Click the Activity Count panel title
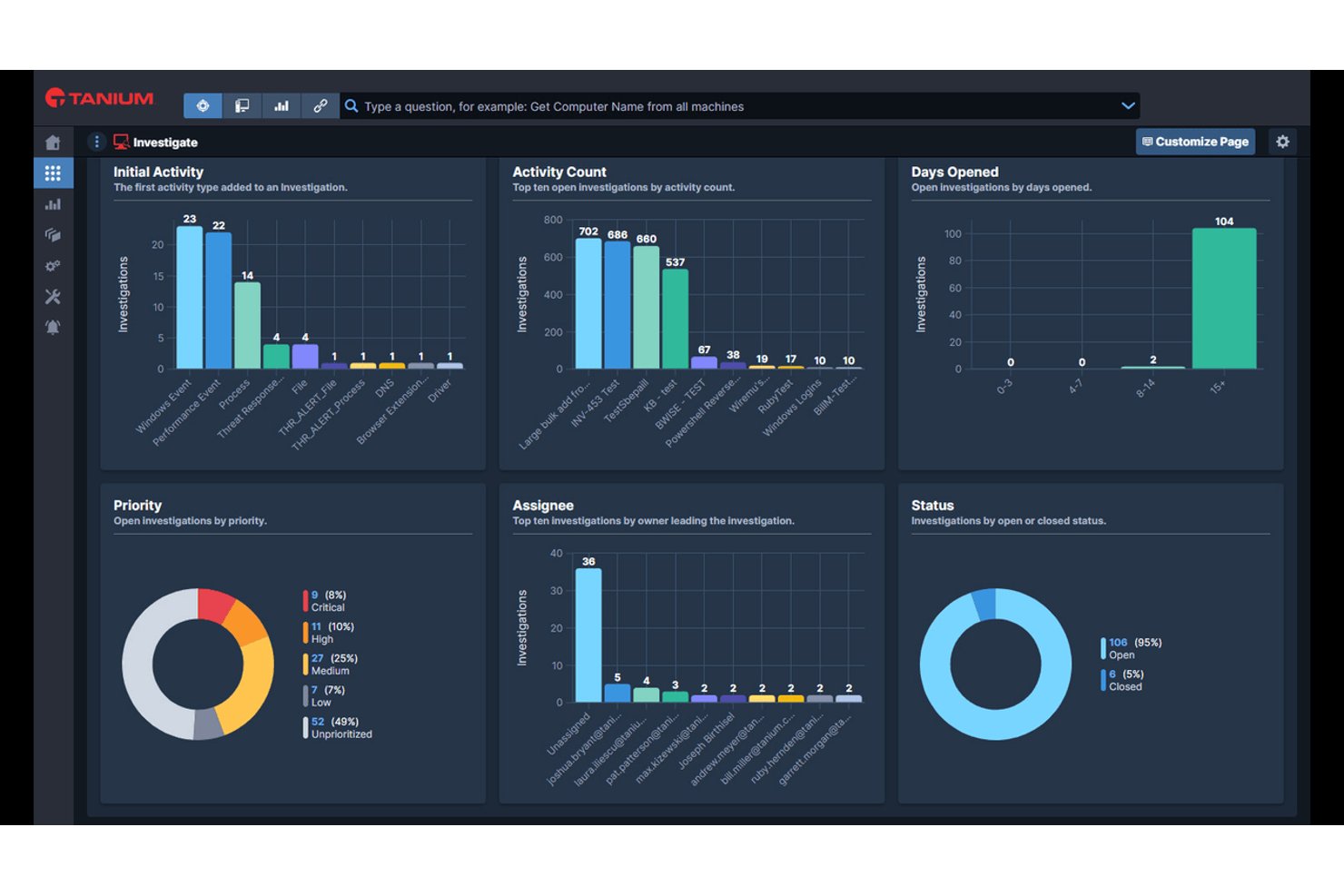The height and width of the screenshot is (896, 1344). pos(559,172)
